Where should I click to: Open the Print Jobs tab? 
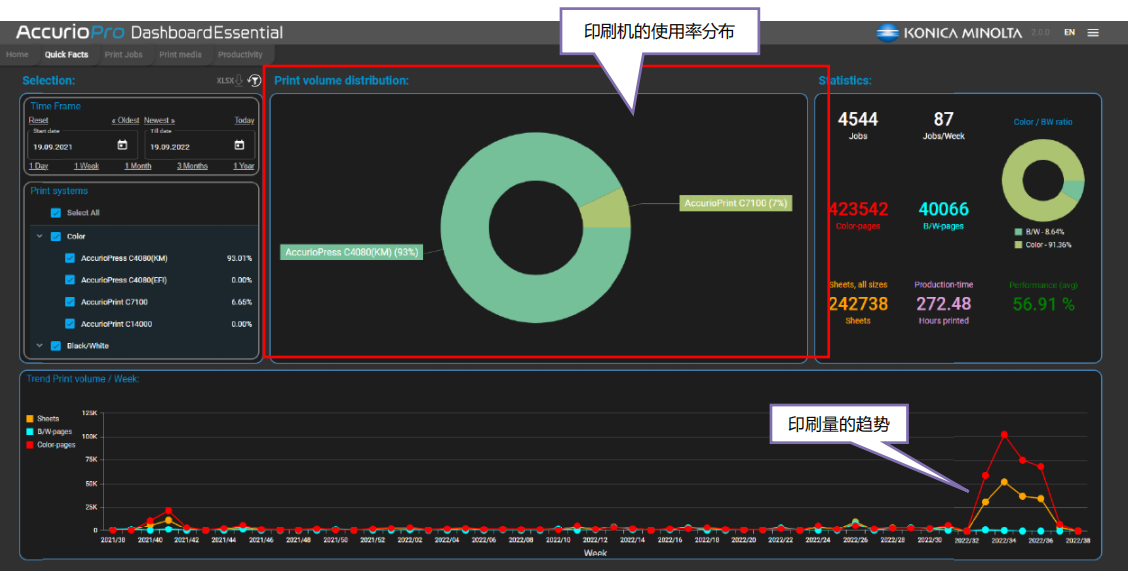pyautogui.click(x=124, y=55)
